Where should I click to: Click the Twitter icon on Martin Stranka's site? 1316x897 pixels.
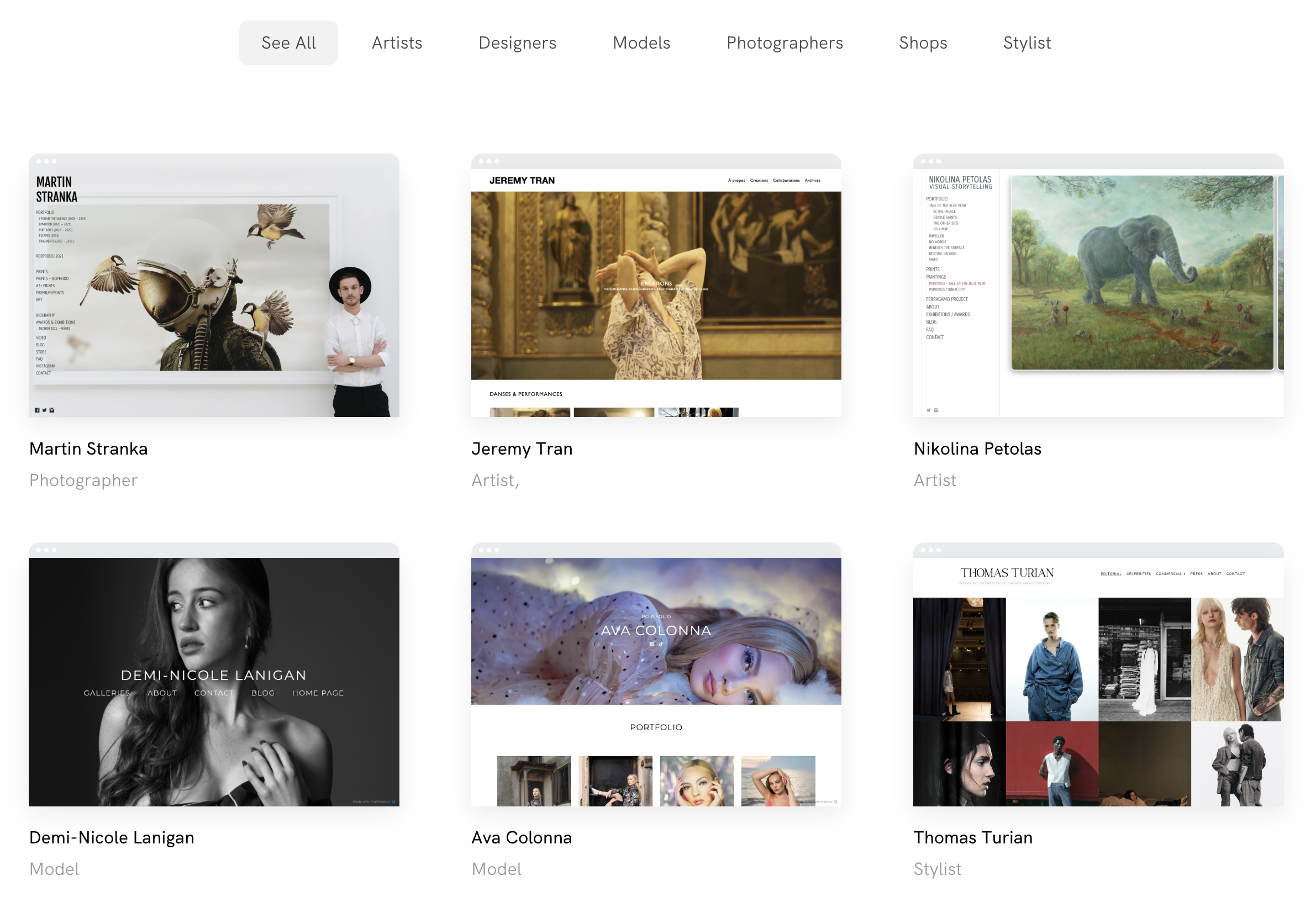45,410
